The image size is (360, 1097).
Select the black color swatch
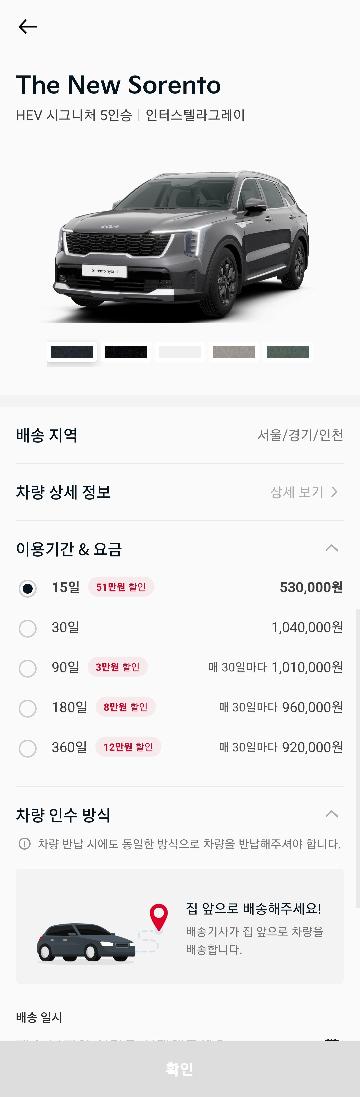click(x=126, y=352)
